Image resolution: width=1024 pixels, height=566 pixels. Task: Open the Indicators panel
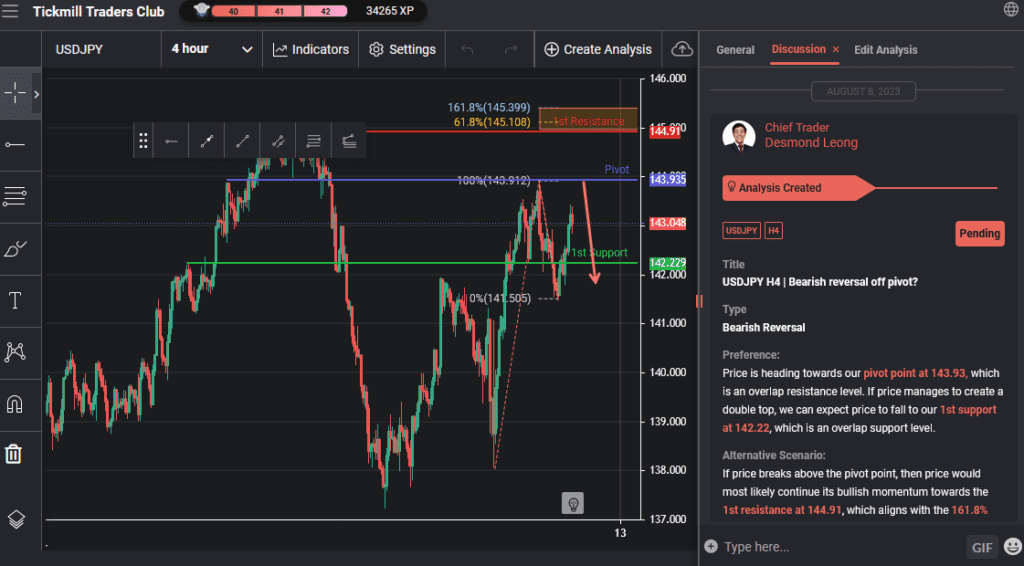[x=311, y=49]
